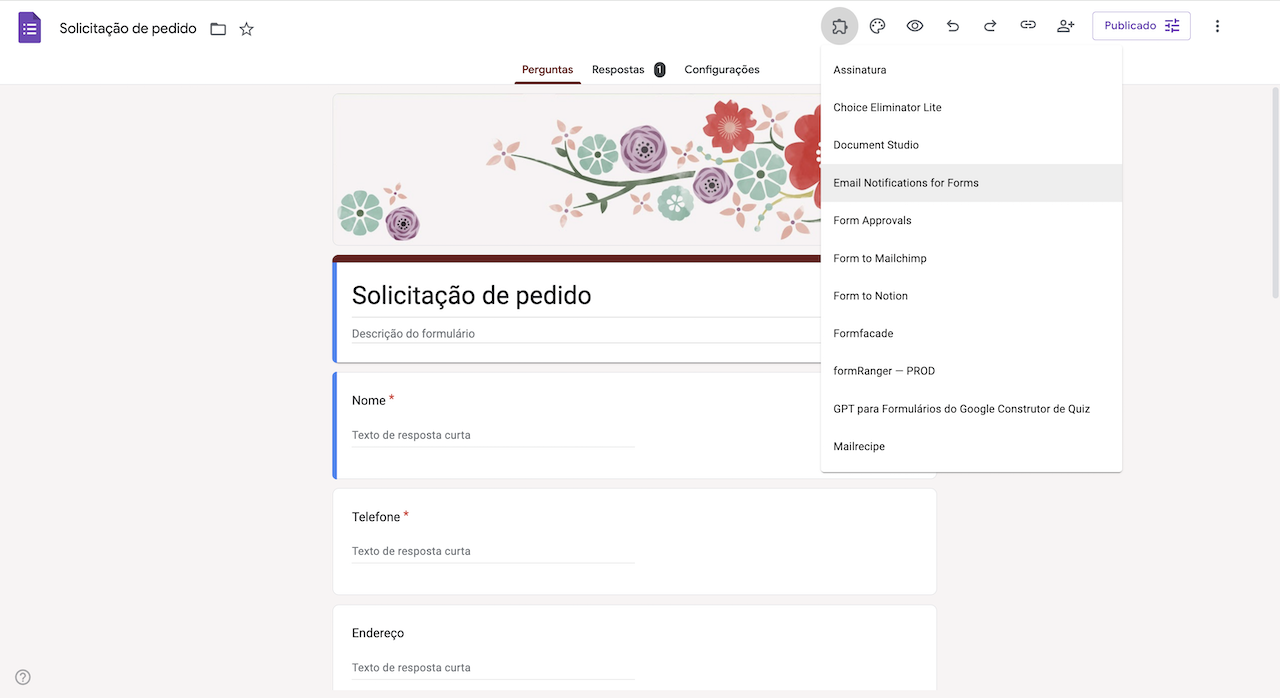Open the help question mark at bottom left
The width and height of the screenshot is (1280, 698).
[x=22, y=676]
